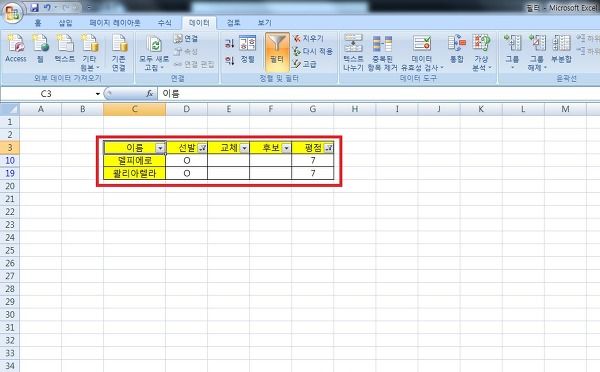This screenshot has width=600, height=372.
Task: Open Data Validation (데이터 유효성 검사)
Action: tap(422, 52)
